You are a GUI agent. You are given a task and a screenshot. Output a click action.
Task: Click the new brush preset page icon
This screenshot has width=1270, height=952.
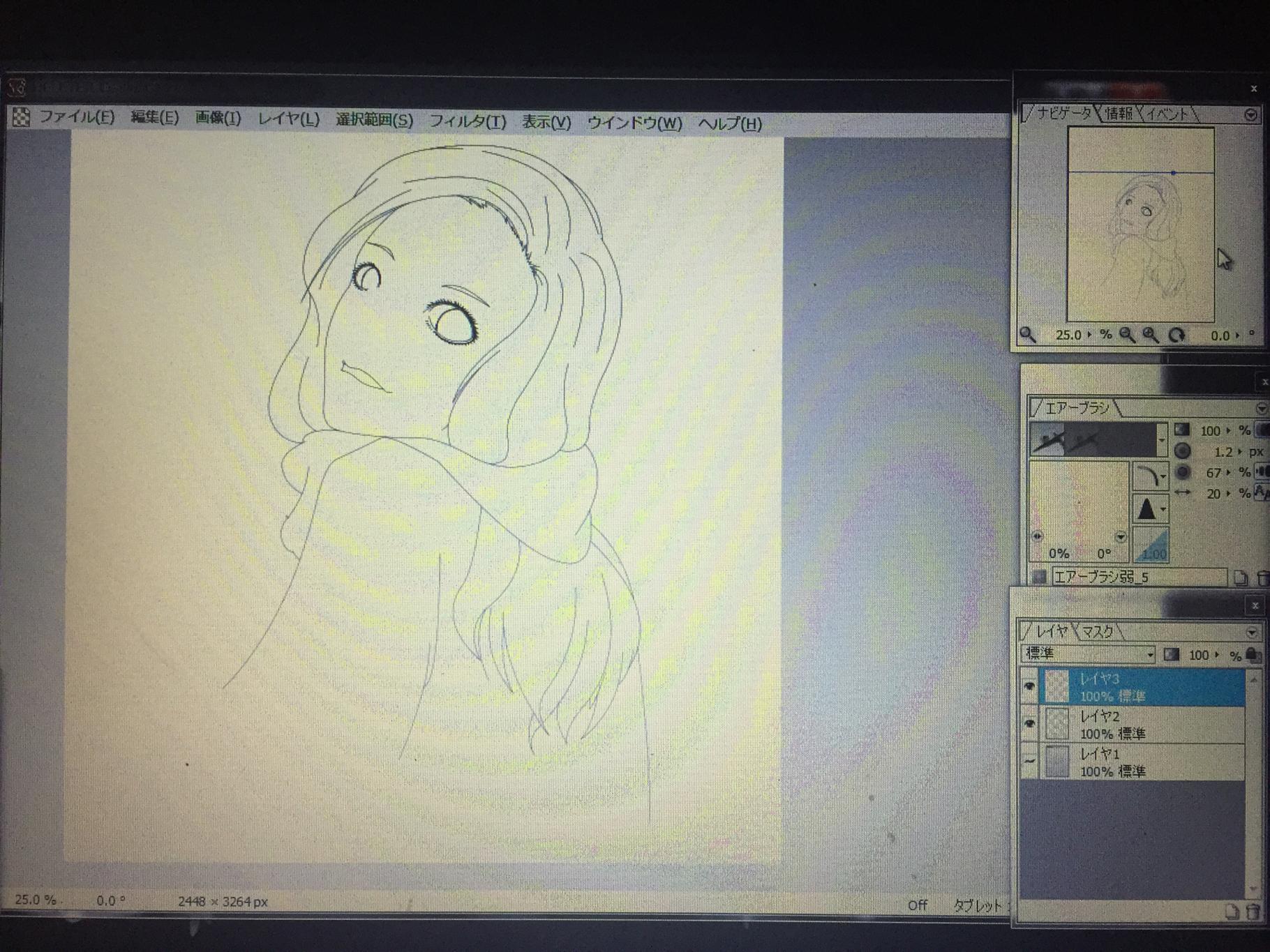1240,577
